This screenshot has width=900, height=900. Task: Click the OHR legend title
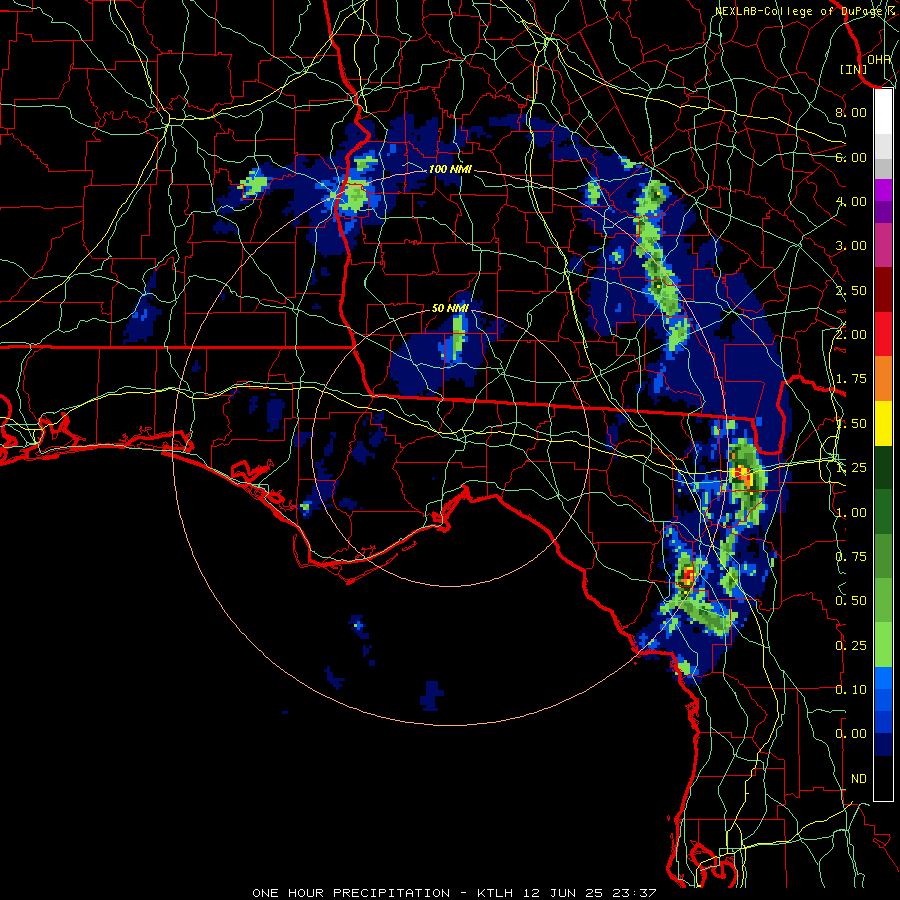coord(879,59)
